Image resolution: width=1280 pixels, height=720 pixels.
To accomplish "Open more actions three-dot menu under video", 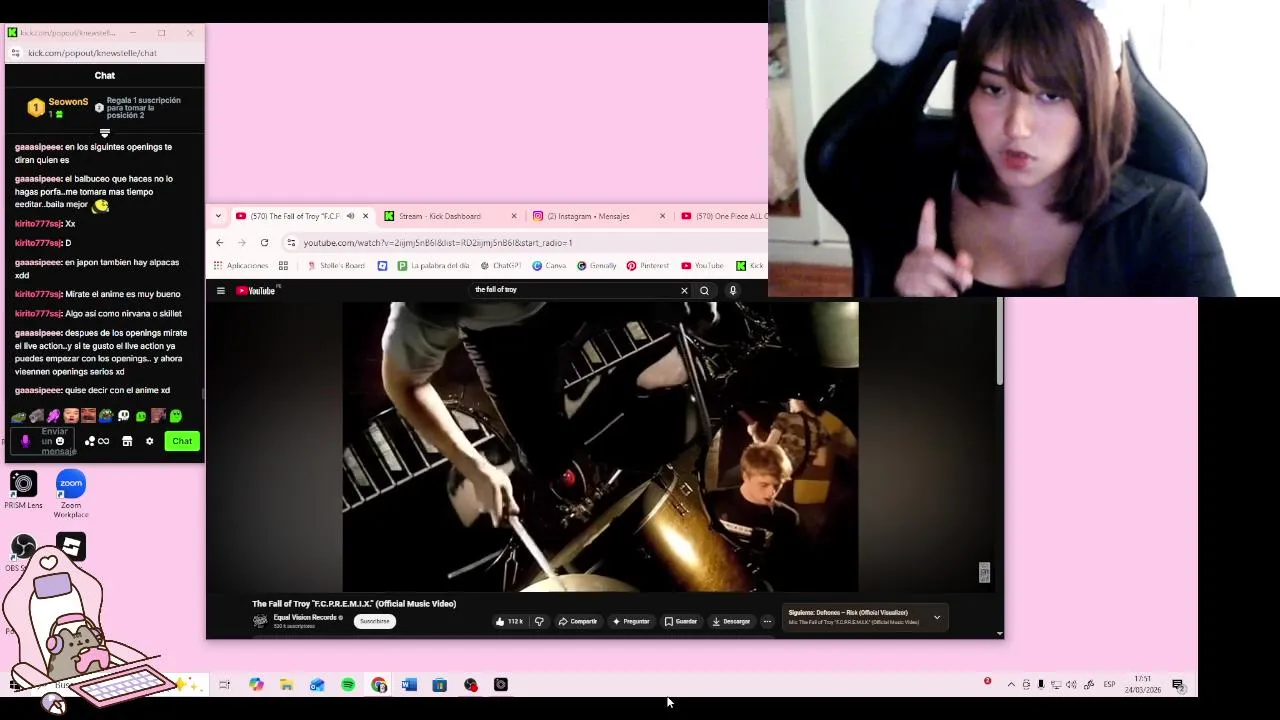I will point(767,622).
